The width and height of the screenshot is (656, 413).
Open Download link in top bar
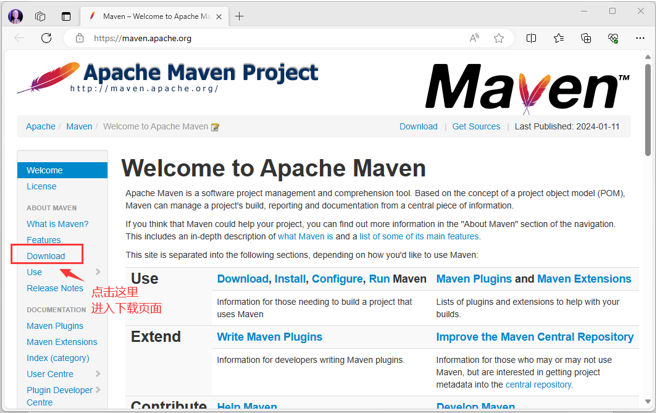tap(418, 126)
